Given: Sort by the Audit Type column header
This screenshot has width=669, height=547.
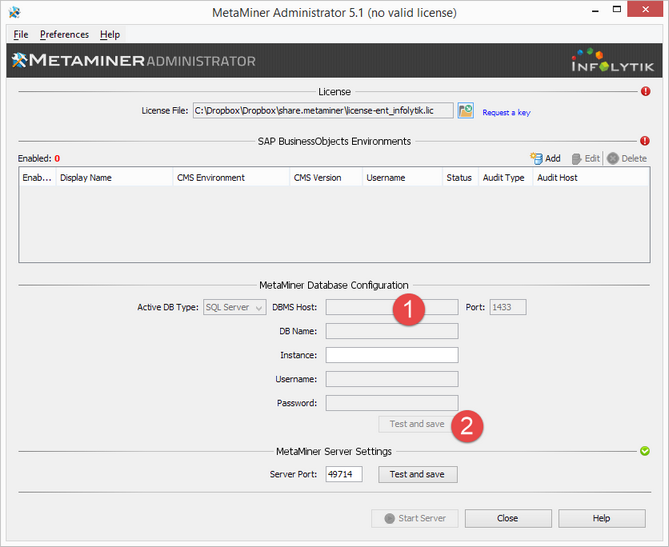Looking at the screenshot, I should (x=505, y=177).
